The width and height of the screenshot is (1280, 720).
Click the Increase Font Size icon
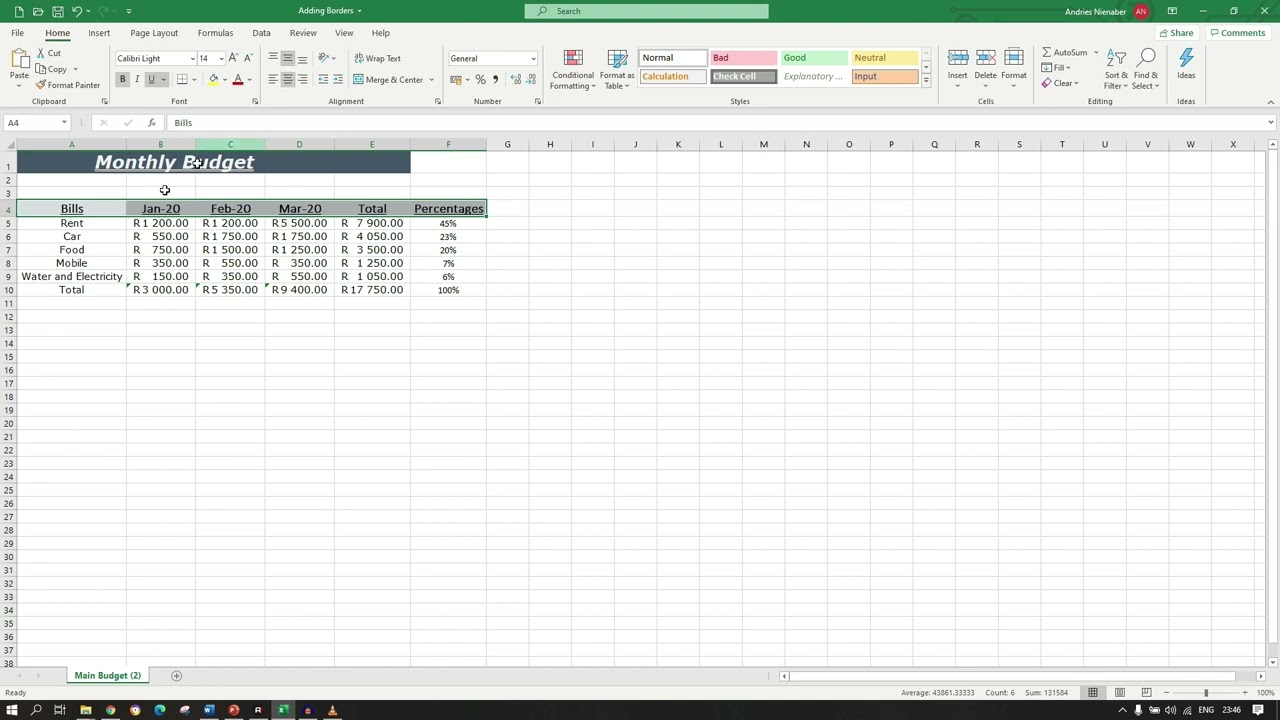[233, 58]
